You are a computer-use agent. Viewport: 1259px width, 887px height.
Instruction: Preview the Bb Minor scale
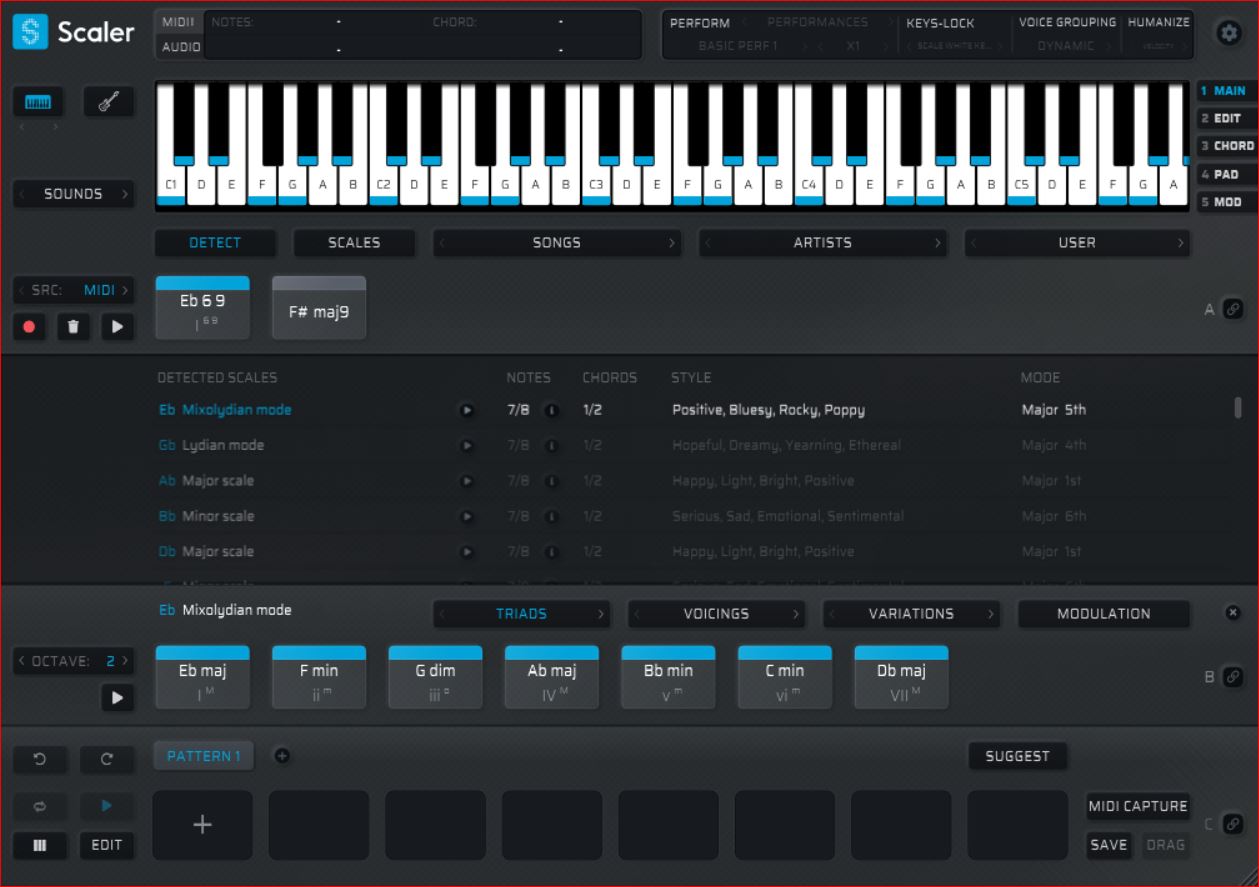click(465, 516)
